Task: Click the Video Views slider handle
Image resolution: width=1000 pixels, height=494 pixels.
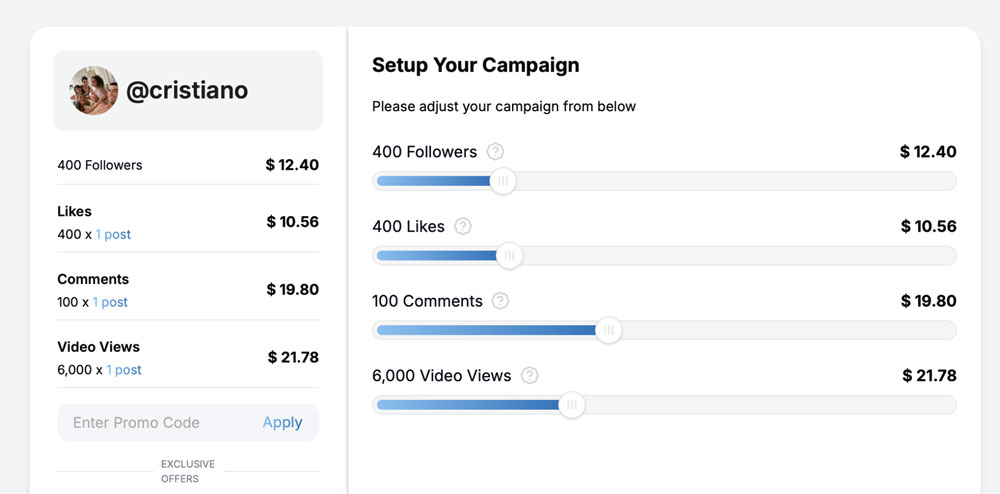Action: coord(571,405)
